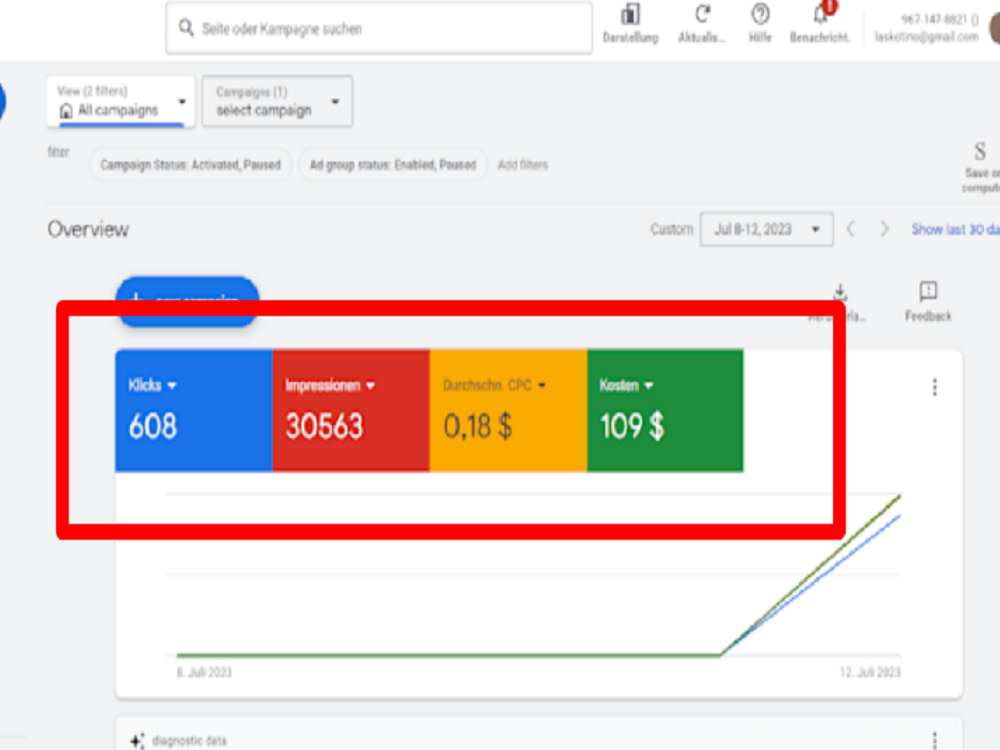Open the select campaign dropdown

(x=277, y=101)
